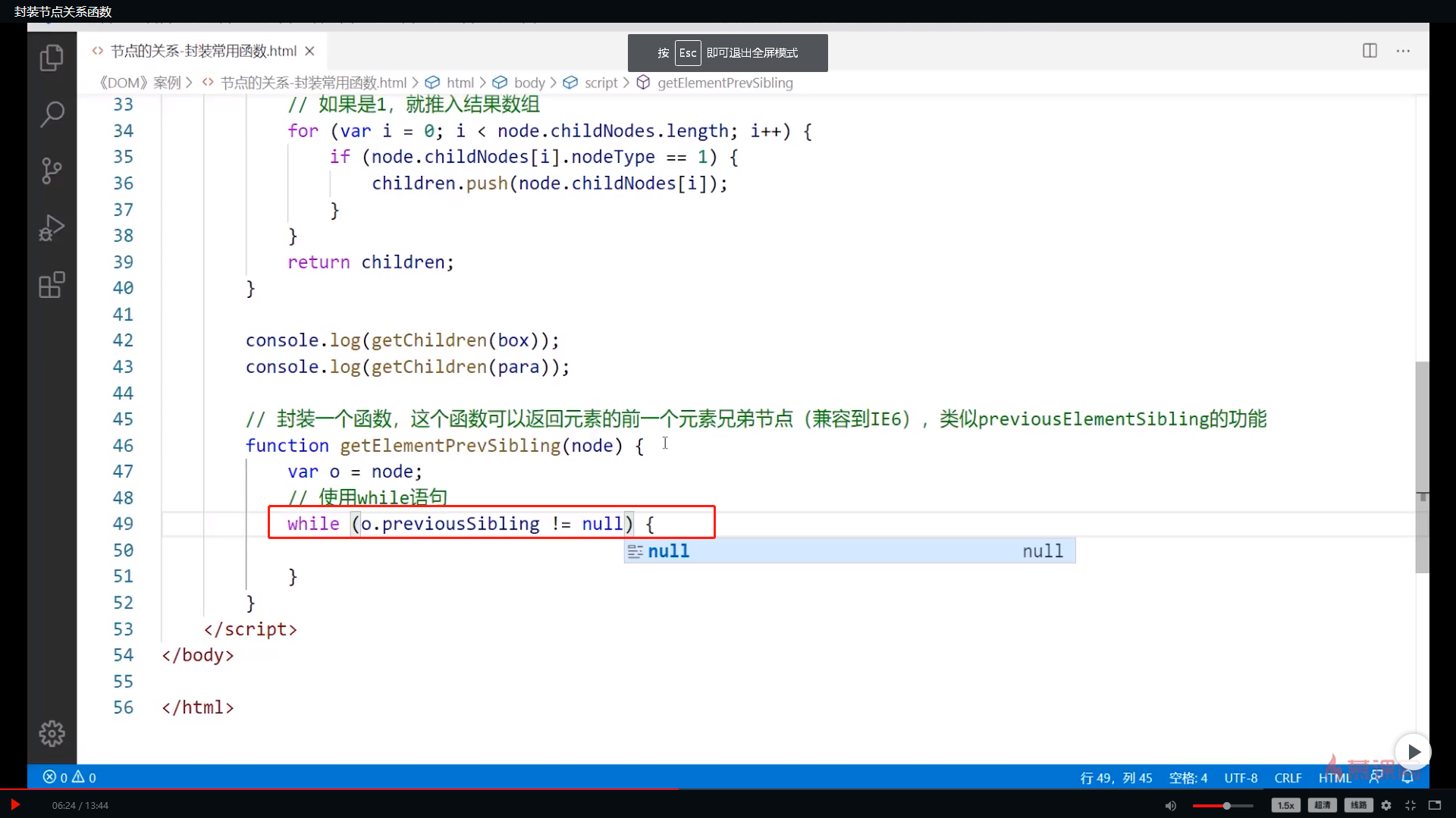Click the getElementPrevSibling breadcrumb segment
Image resolution: width=1456 pixels, height=818 pixels.
(x=725, y=83)
